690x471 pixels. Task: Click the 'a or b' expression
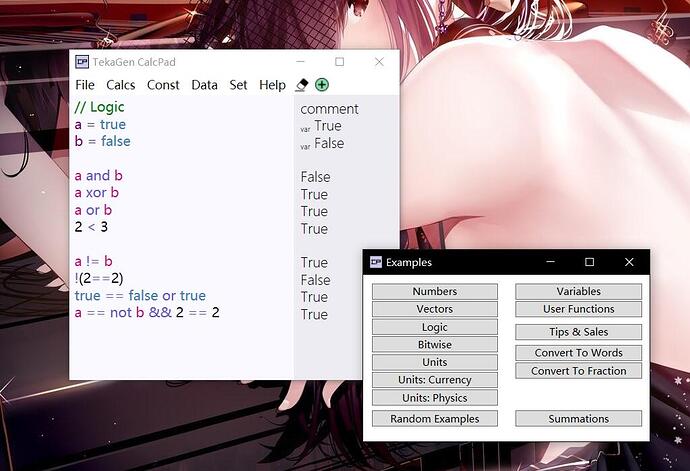93,210
